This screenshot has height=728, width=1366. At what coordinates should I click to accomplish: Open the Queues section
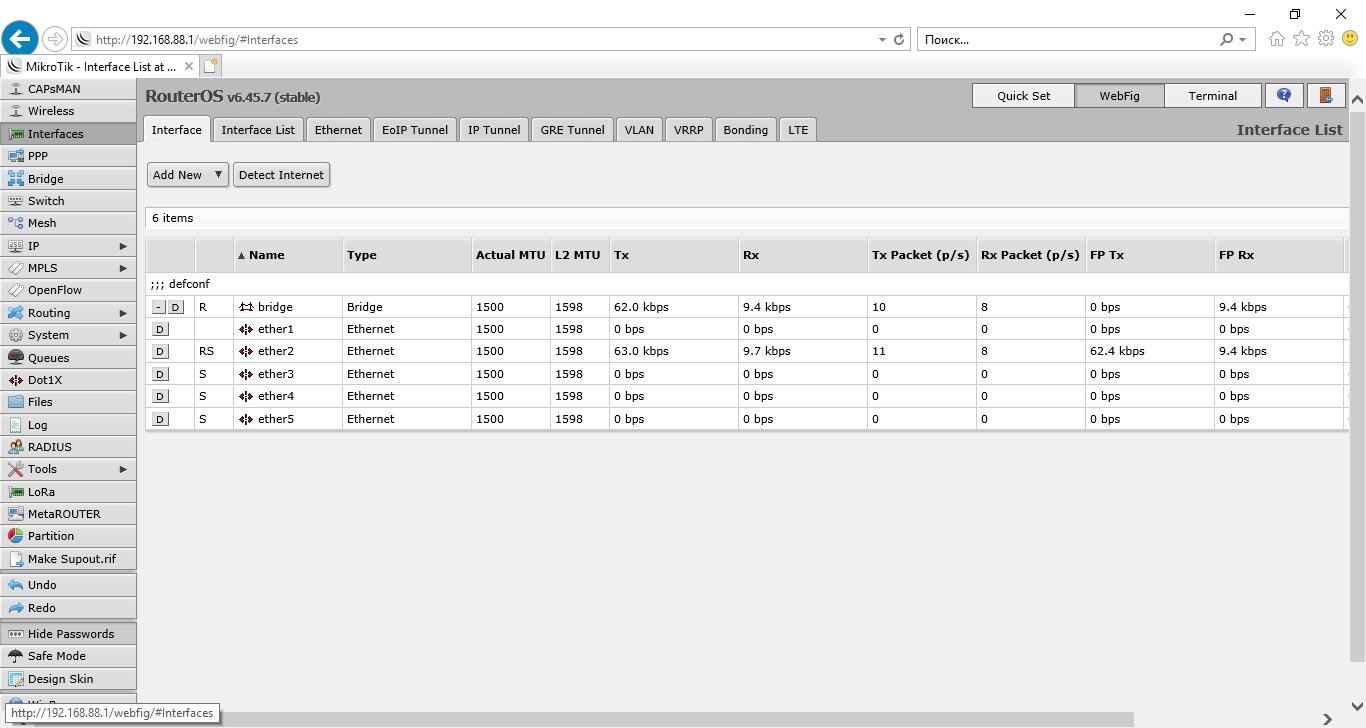pyautogui.click(x=68, y=358)
